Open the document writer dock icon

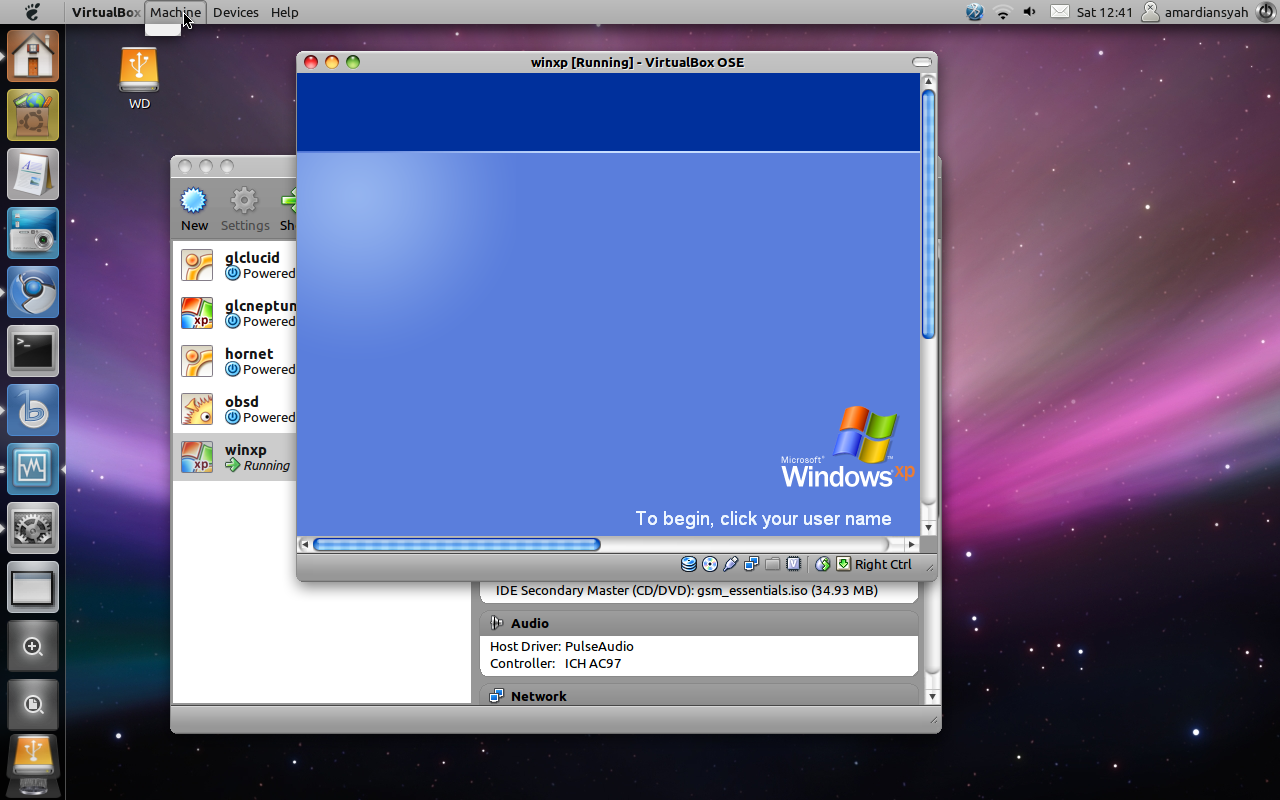point(33,174)
